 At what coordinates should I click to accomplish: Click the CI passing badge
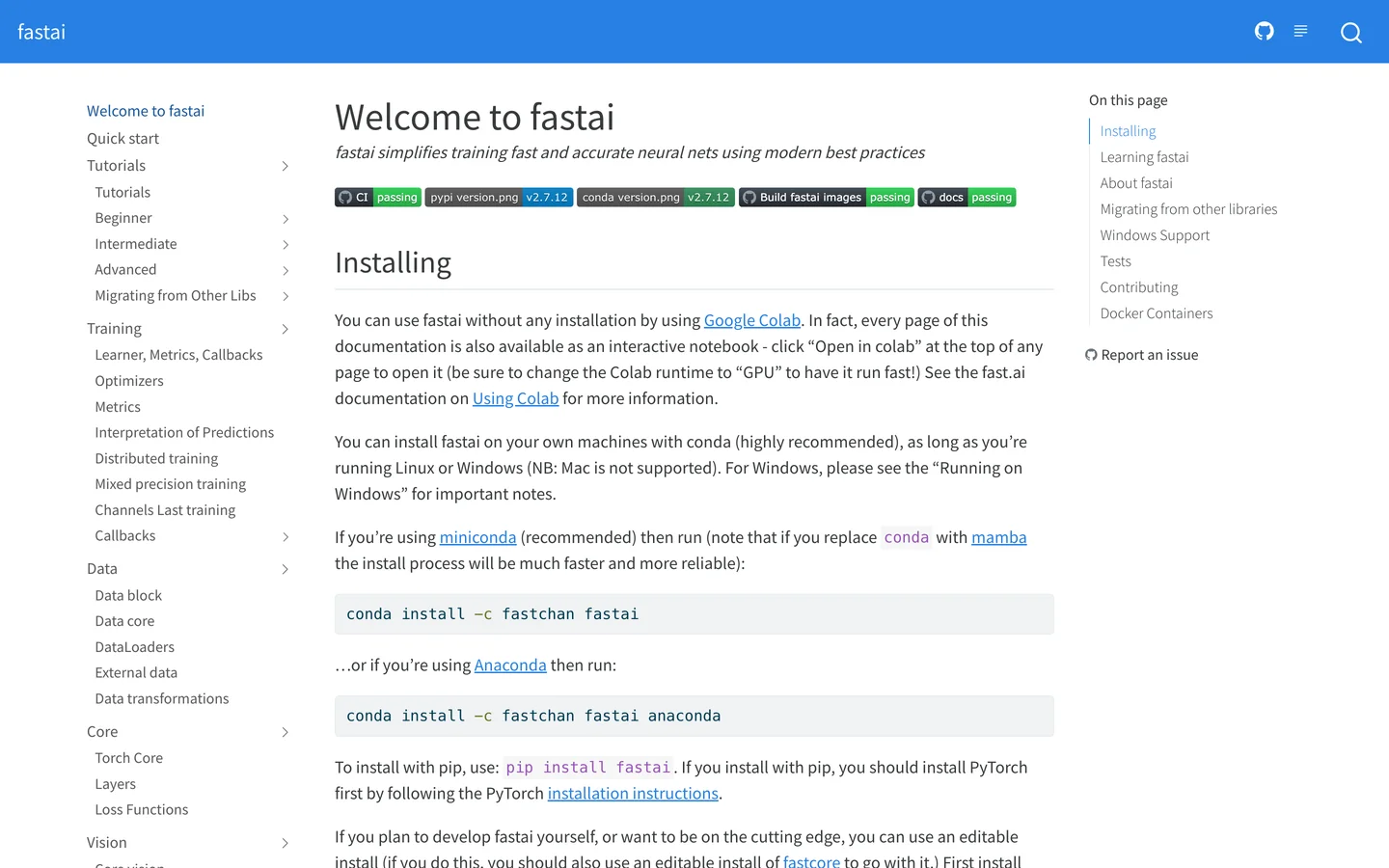pos(378,198)
